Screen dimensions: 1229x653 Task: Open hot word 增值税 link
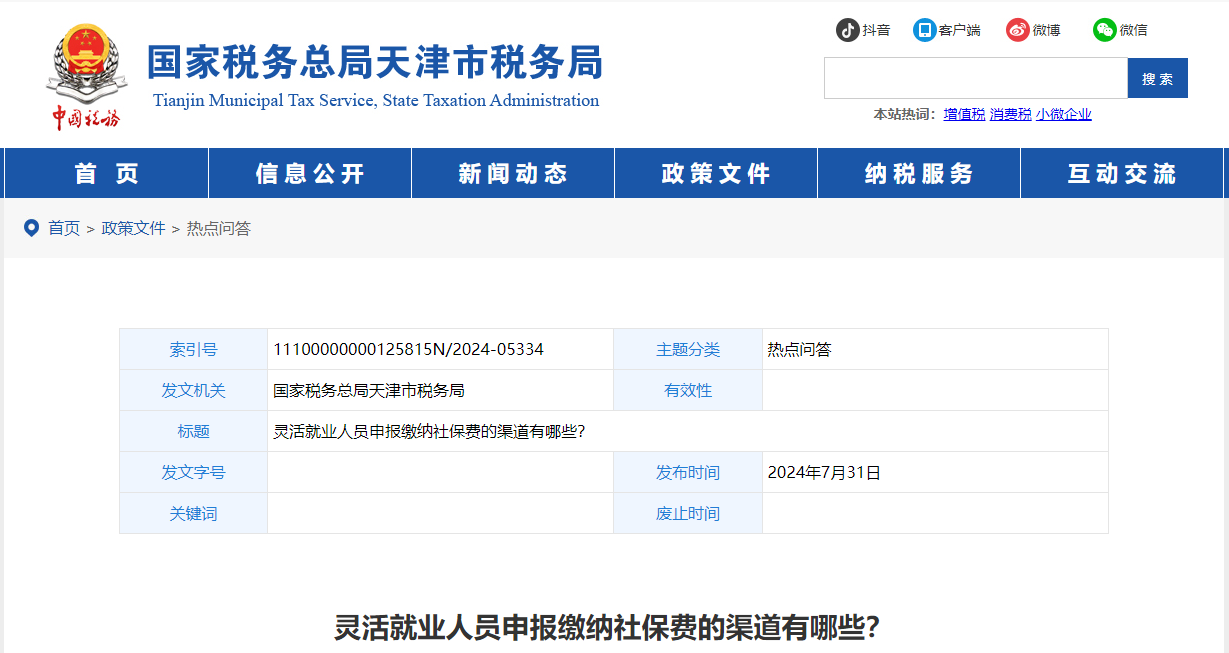(964, 114)
